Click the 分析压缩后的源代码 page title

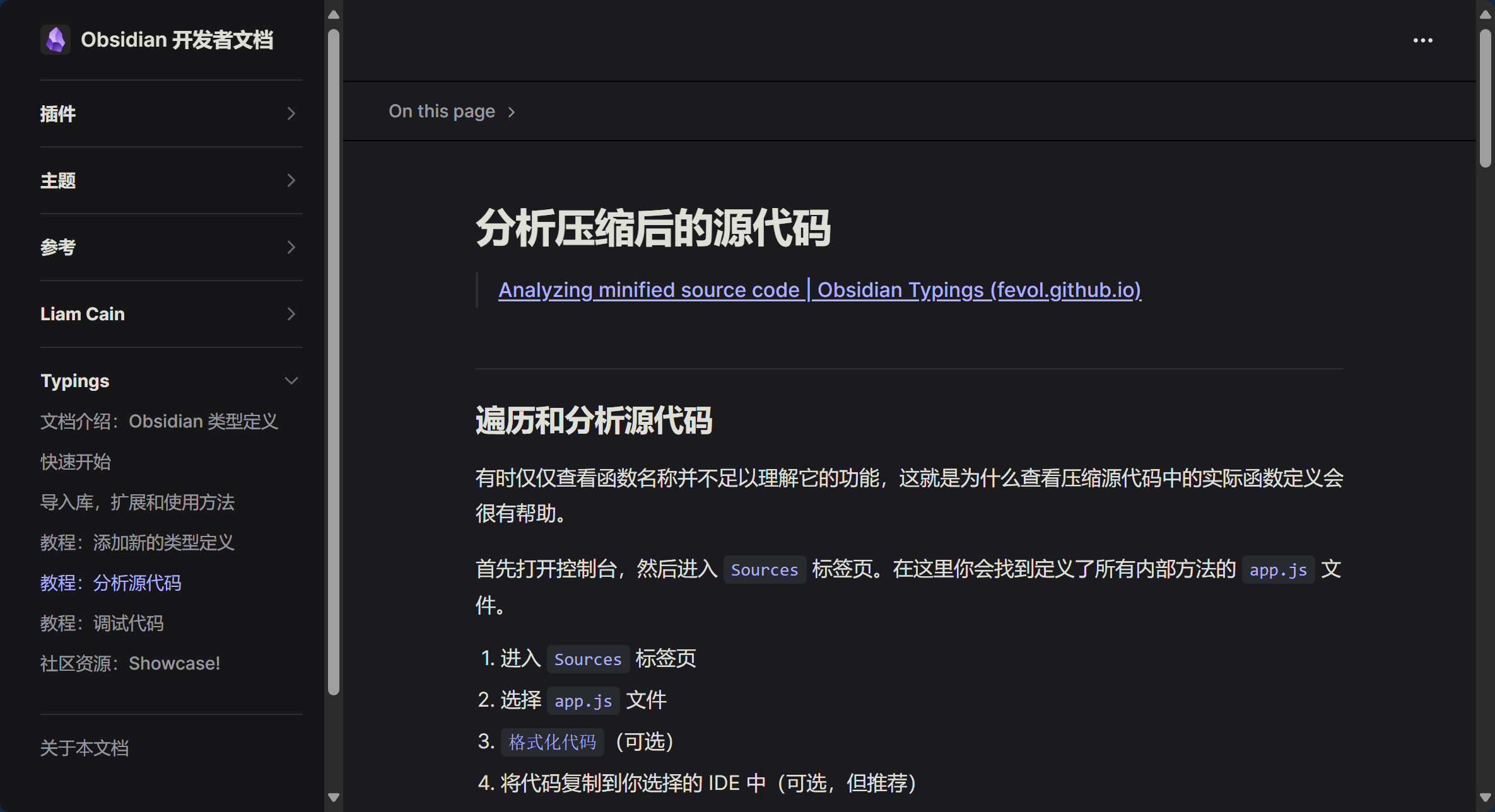point(653,228)
